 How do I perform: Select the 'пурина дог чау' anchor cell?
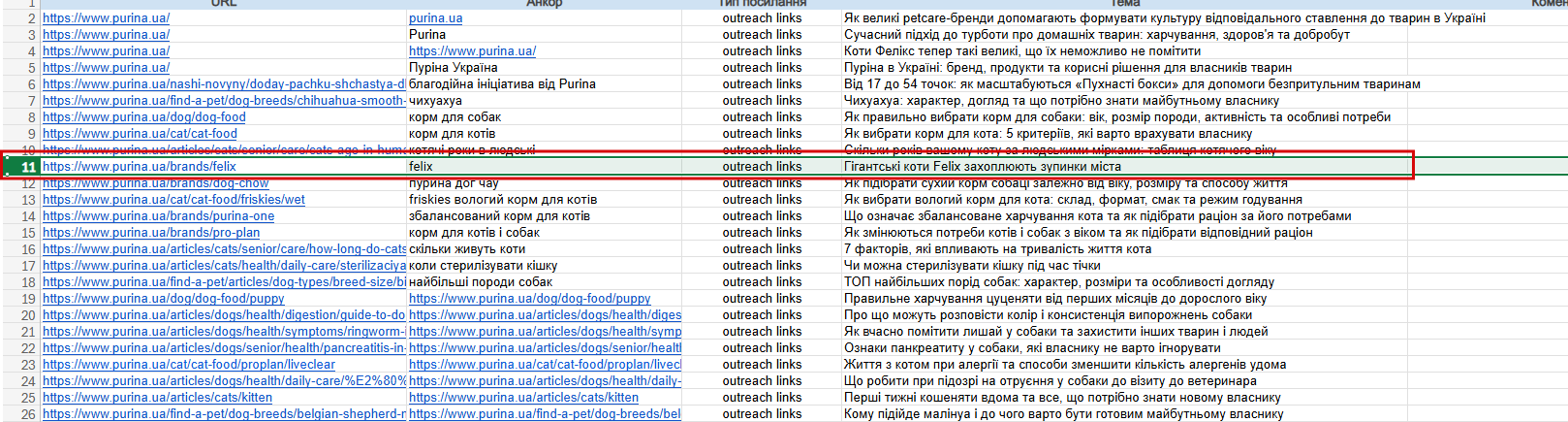(x=544, y=183)
